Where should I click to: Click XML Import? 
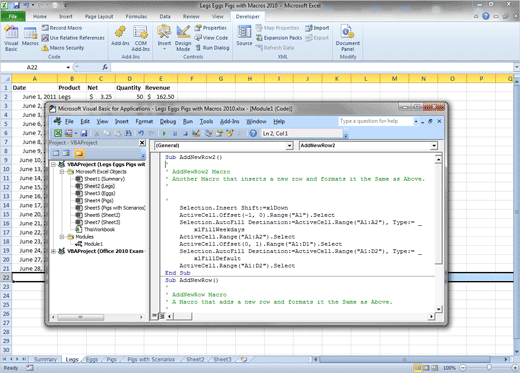(x=317, y=28)
